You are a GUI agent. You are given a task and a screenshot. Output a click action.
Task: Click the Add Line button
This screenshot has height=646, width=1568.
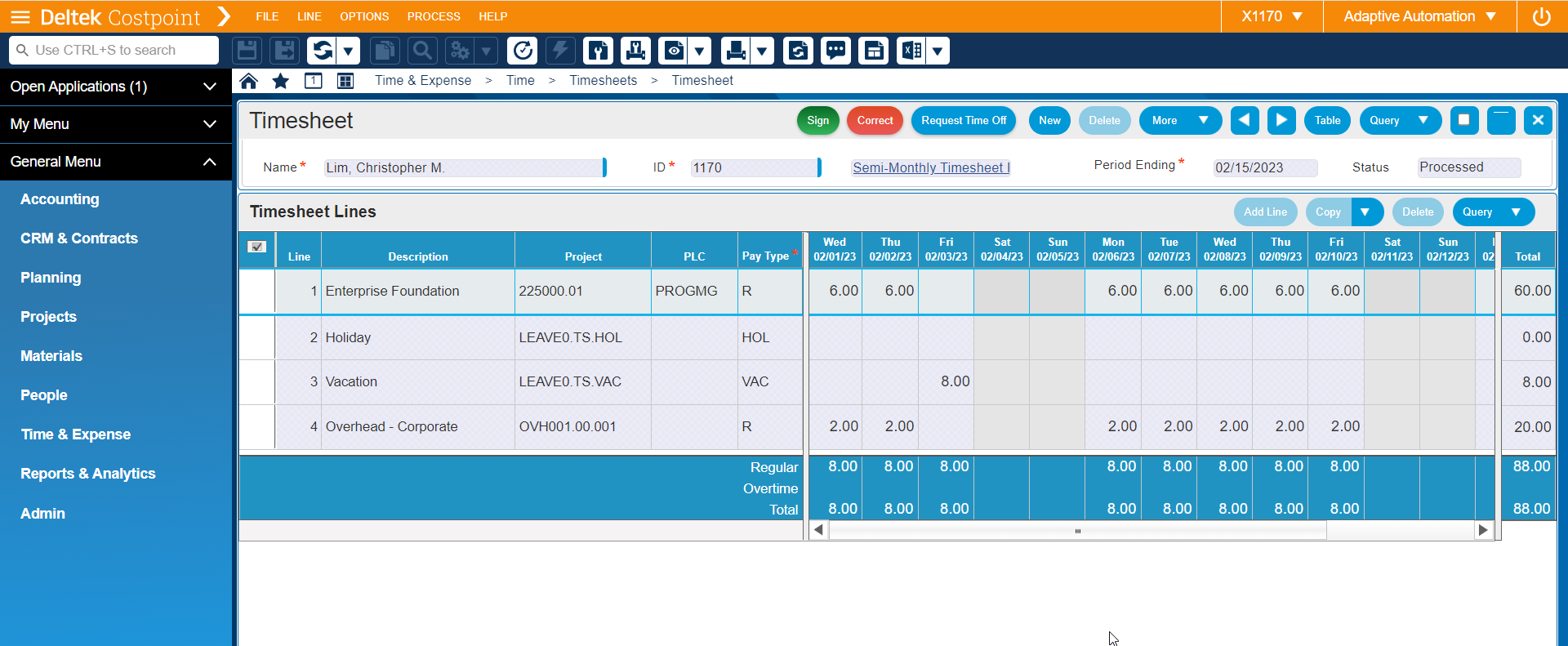click(x=1265, y=212)
